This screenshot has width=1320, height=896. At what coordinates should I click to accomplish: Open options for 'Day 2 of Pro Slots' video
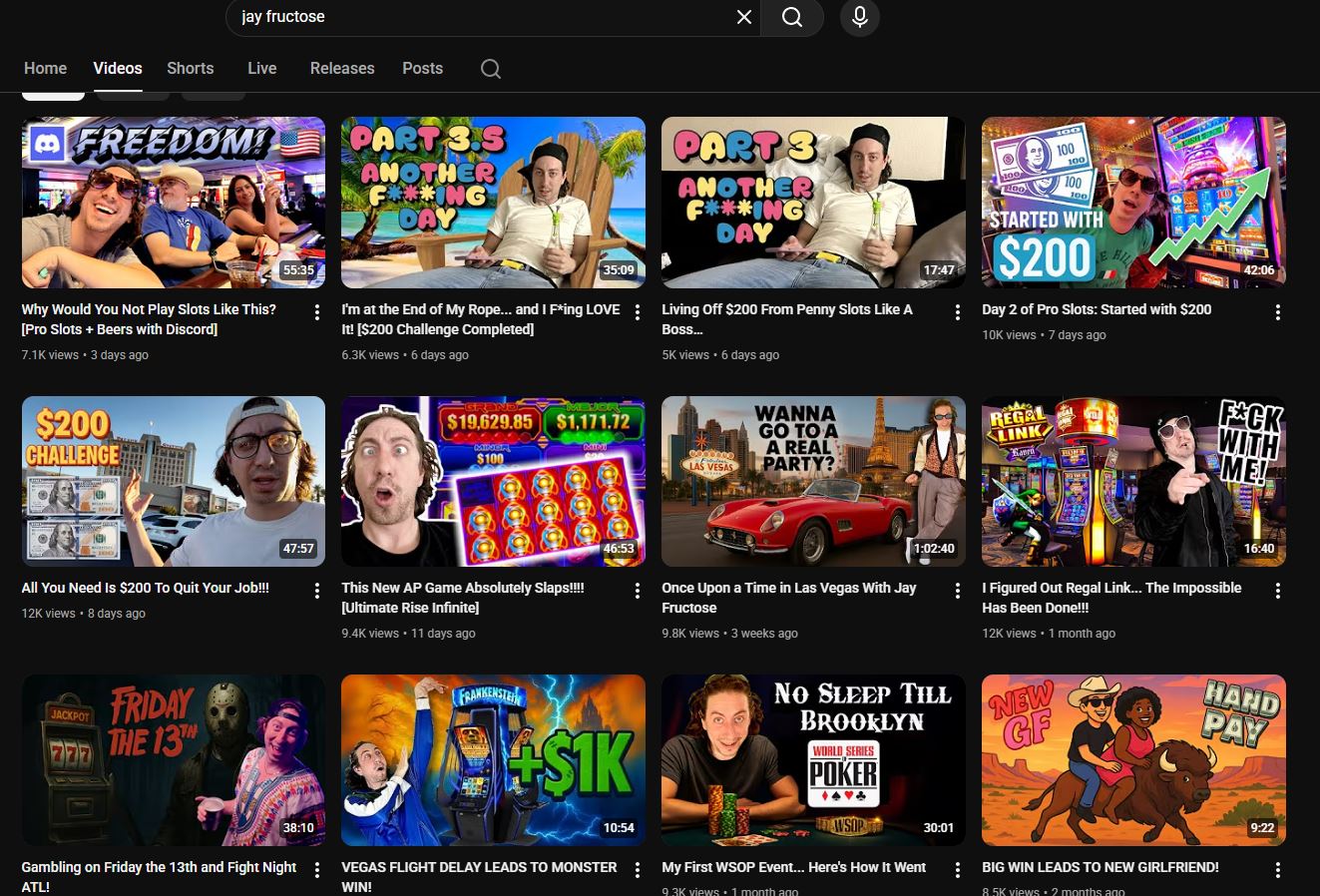1278,312
